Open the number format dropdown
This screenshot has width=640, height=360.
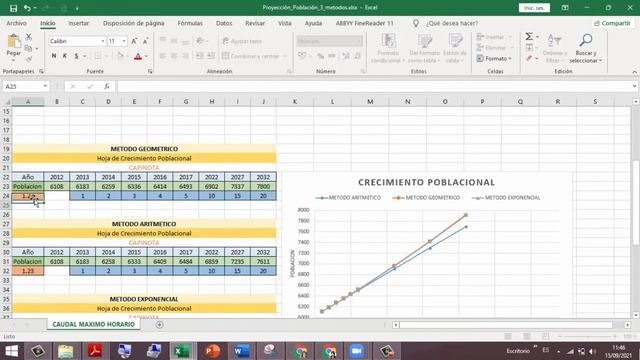coord(360,41)
